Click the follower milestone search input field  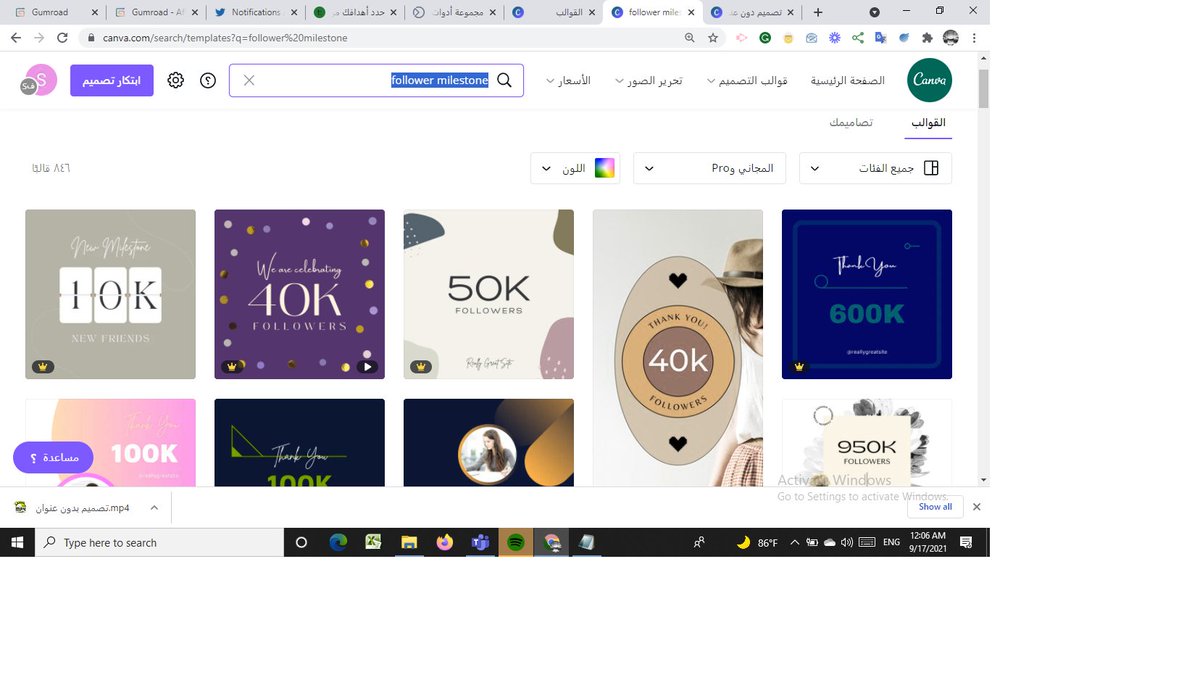pyautogui.click(x=376, y=80)
